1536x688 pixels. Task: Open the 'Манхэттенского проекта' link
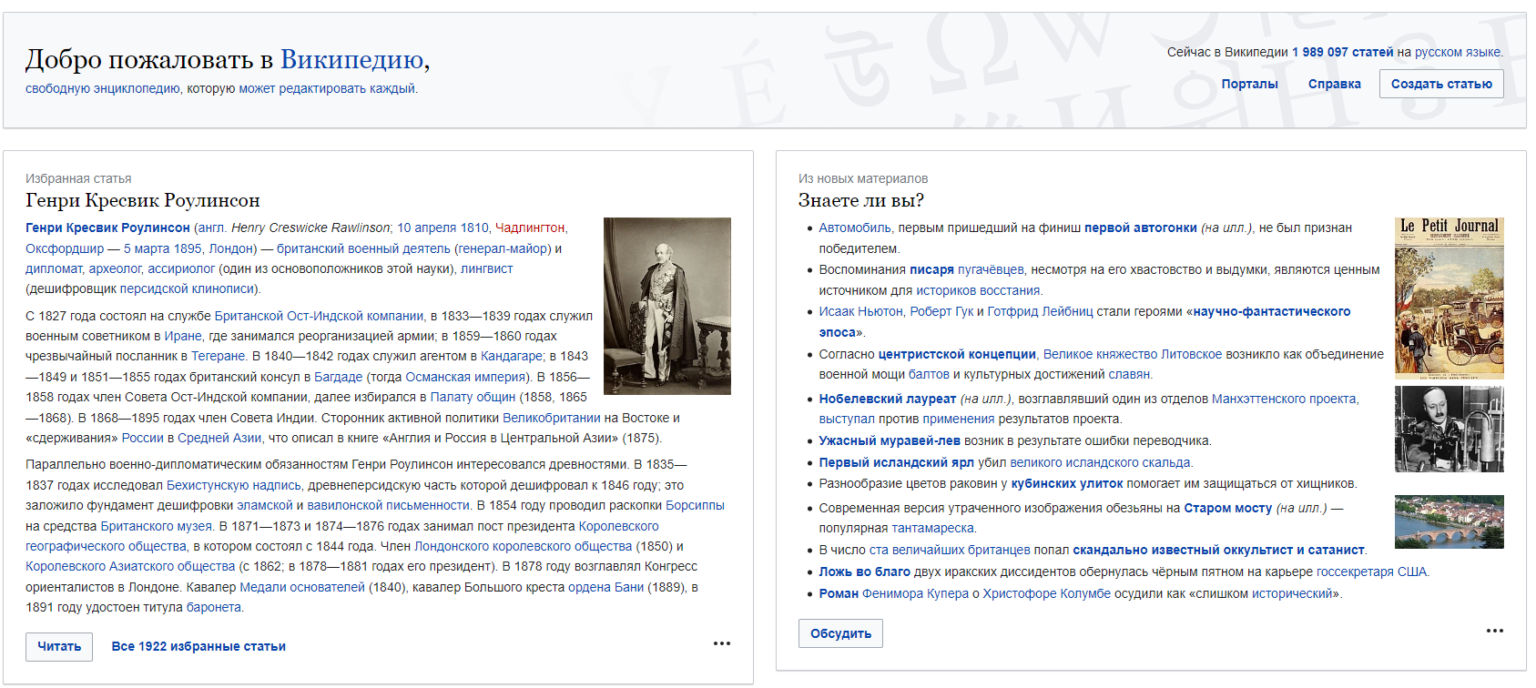(x=1284, y=399)
